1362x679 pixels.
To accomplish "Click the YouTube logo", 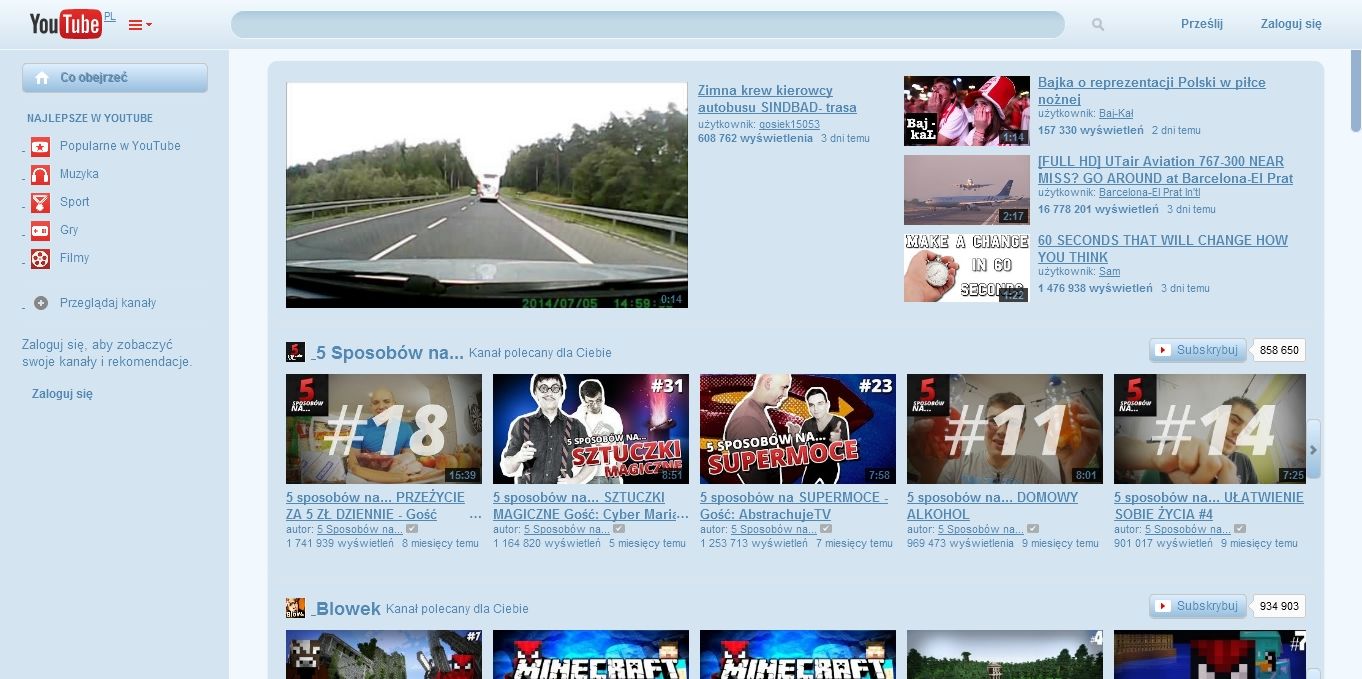I will point(66,24).
